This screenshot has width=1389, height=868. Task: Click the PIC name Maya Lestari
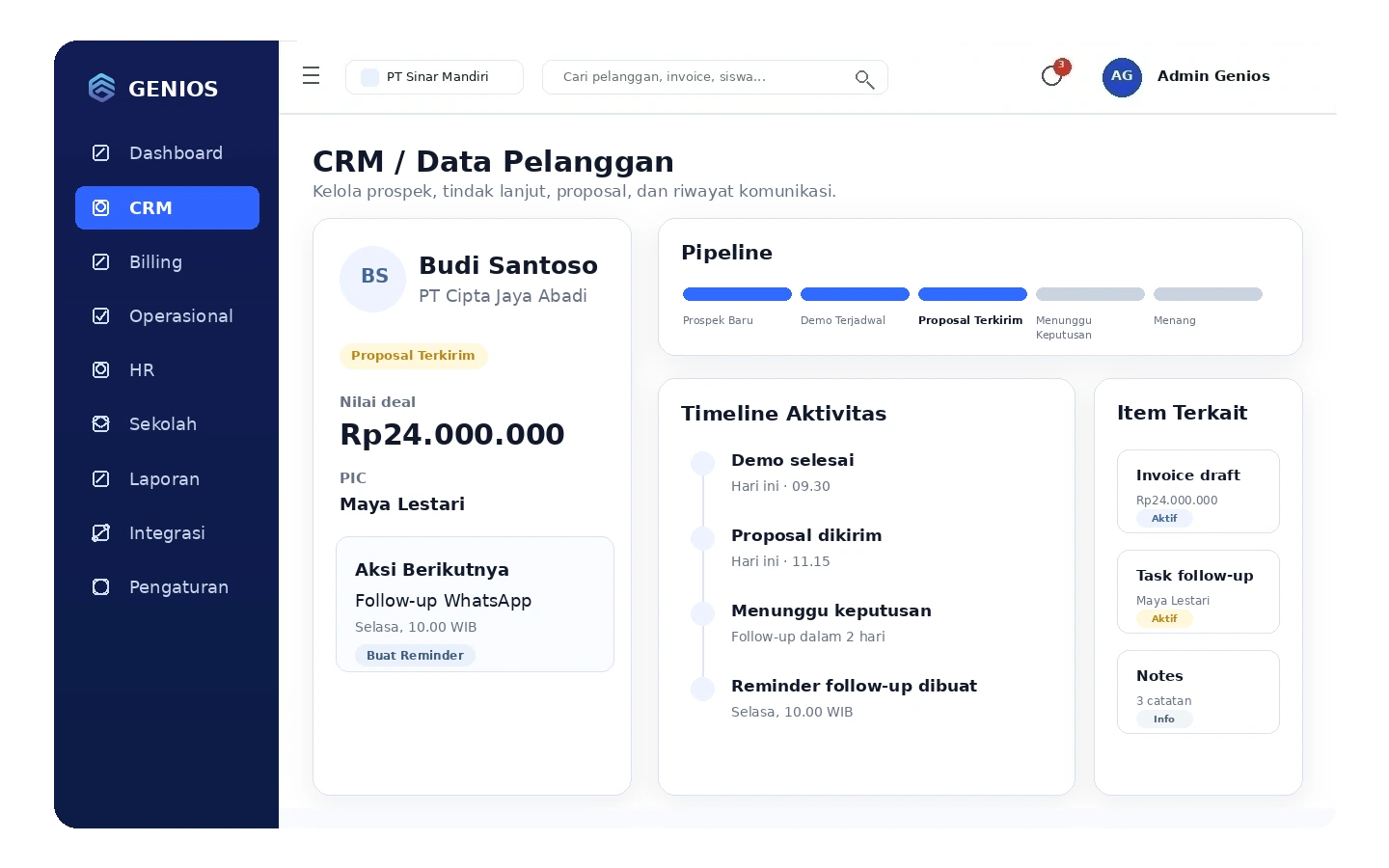[402, 503]
